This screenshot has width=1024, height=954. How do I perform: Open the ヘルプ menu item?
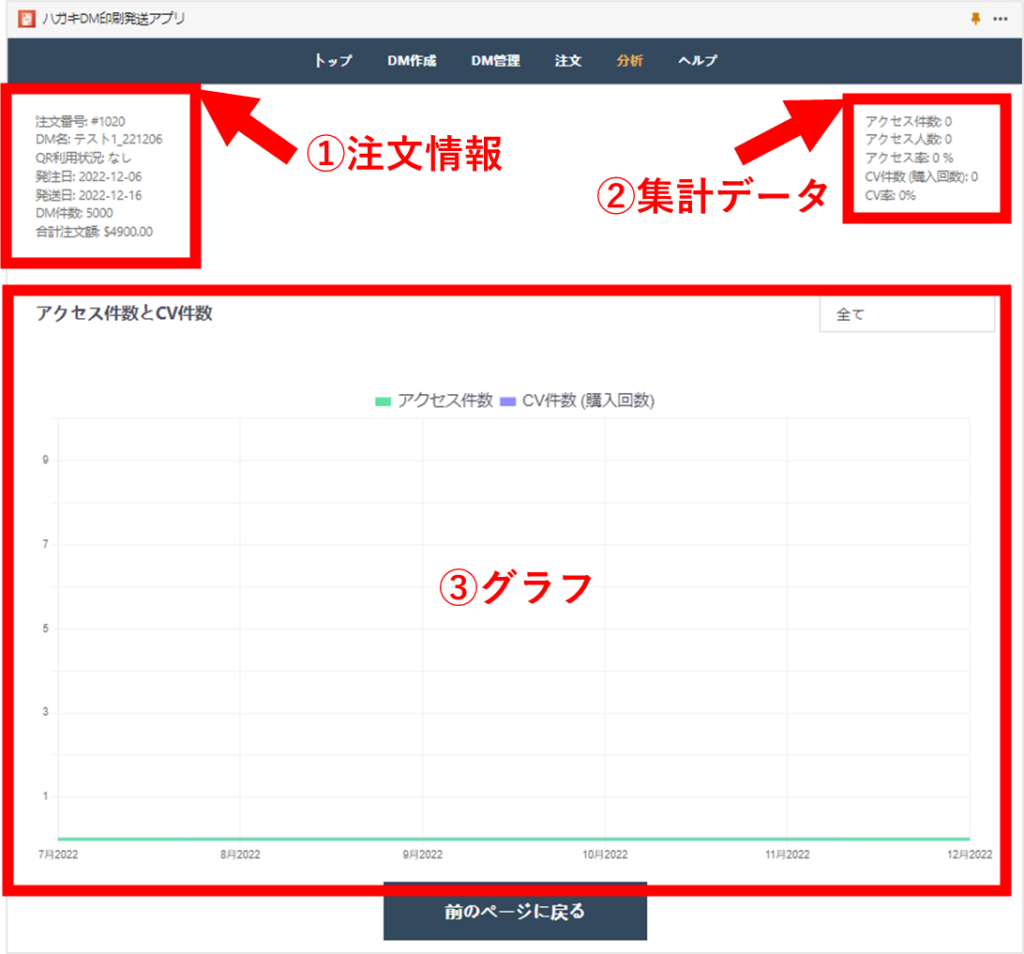click(x=697, y=61)
